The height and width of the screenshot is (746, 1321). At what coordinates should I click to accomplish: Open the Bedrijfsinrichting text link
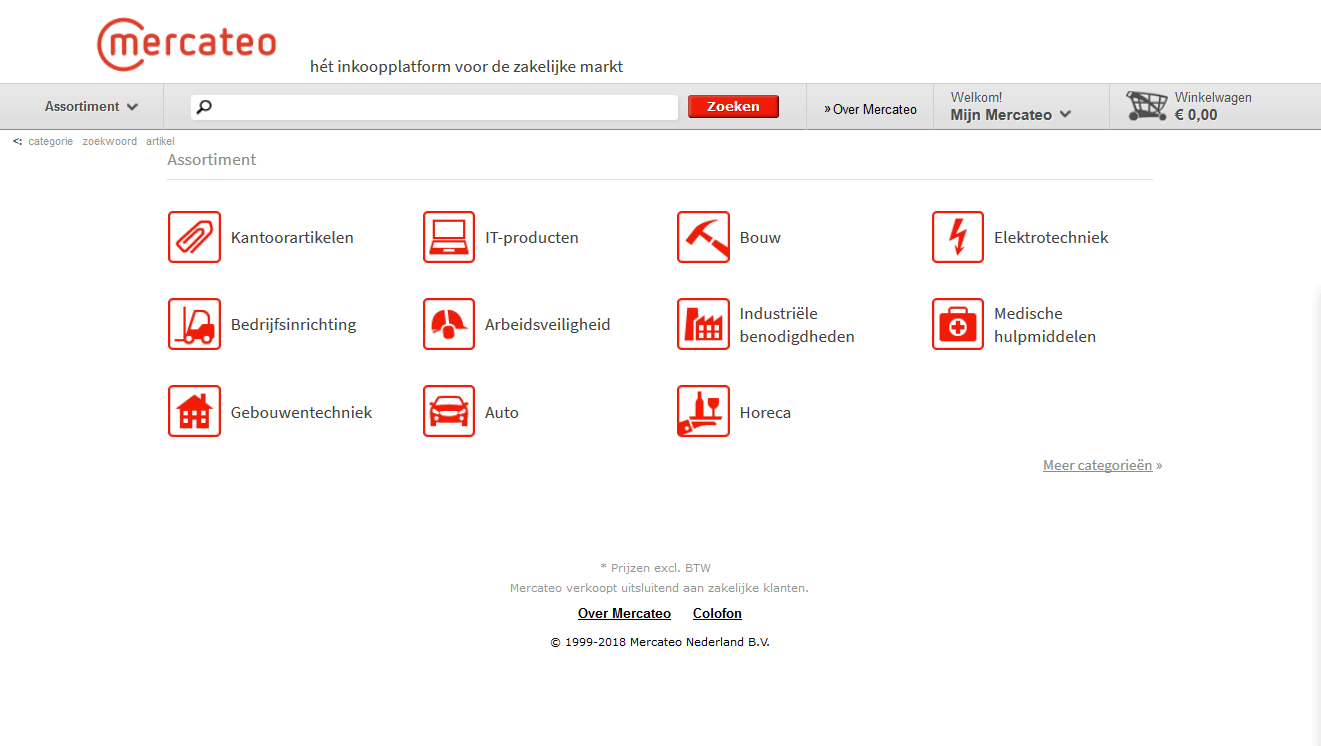(x=293, y=325)
